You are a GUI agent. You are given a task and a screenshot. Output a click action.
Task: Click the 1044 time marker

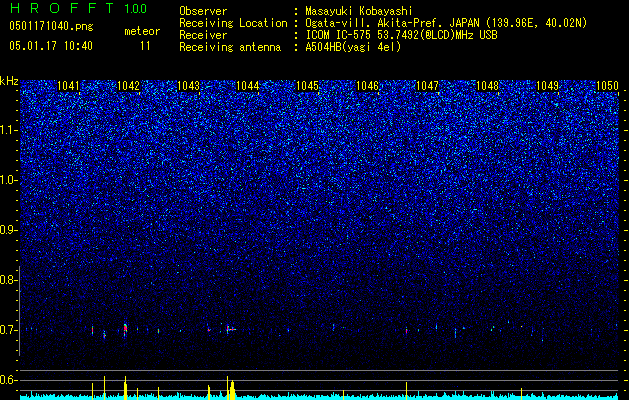pyautogui.click(x=248, y=86)
